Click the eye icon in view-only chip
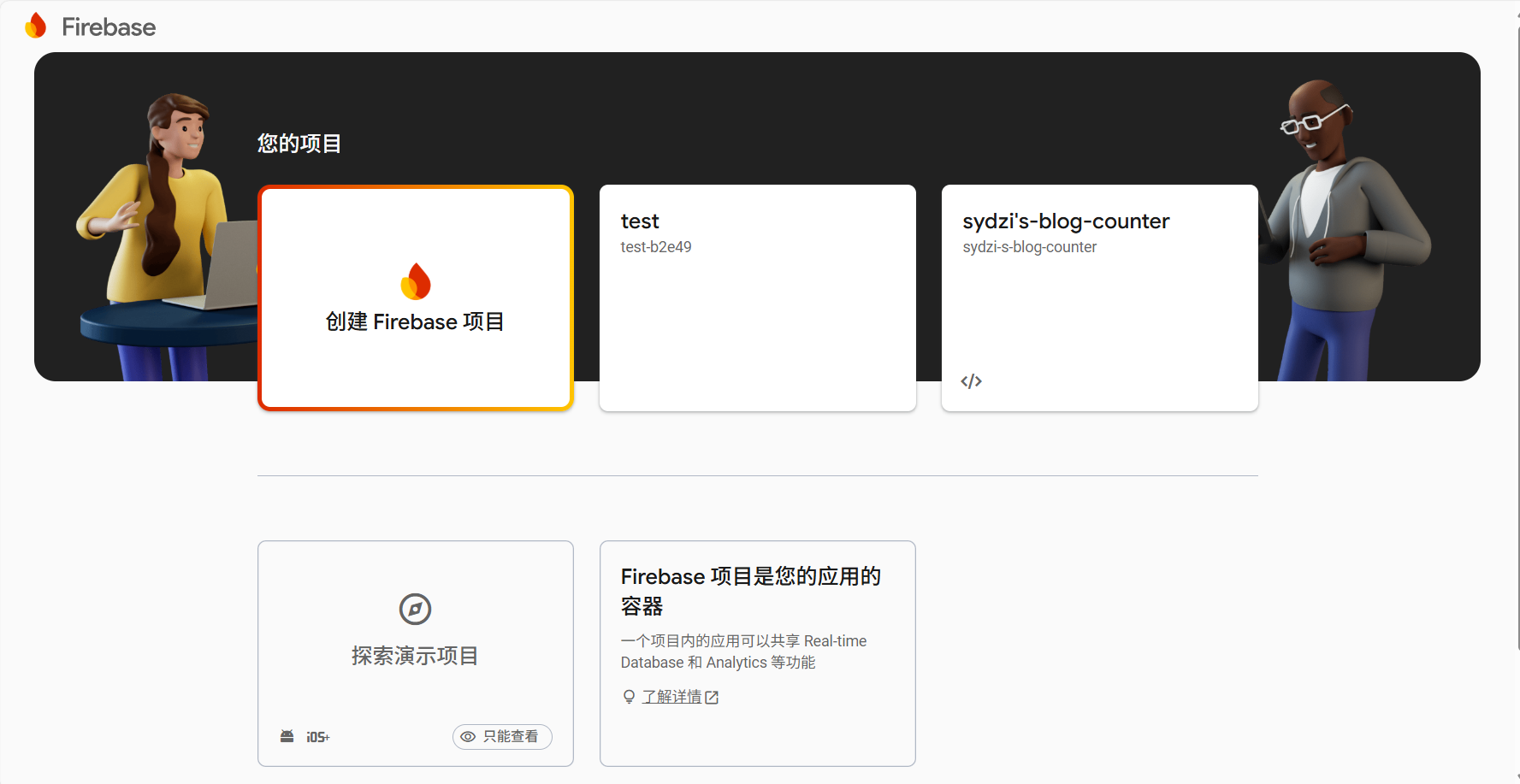1520x784 pixels. [x=468, y=736]
